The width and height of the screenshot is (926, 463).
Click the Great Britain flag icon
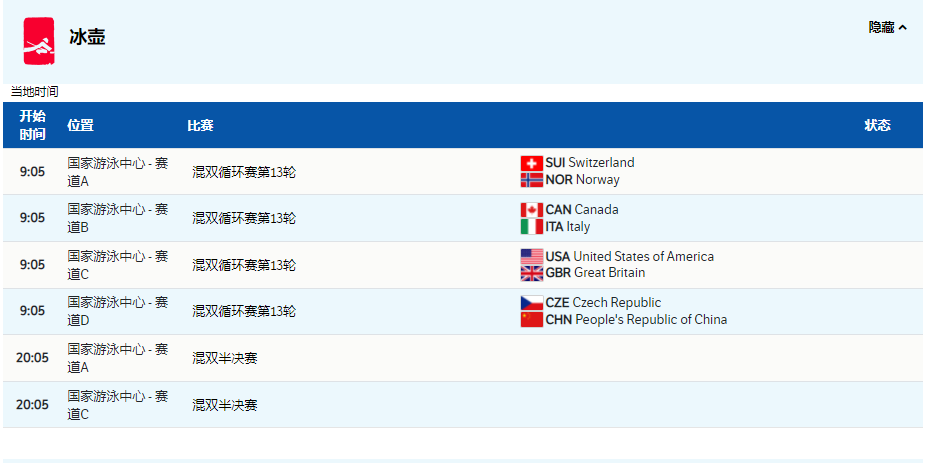(531, 273)
